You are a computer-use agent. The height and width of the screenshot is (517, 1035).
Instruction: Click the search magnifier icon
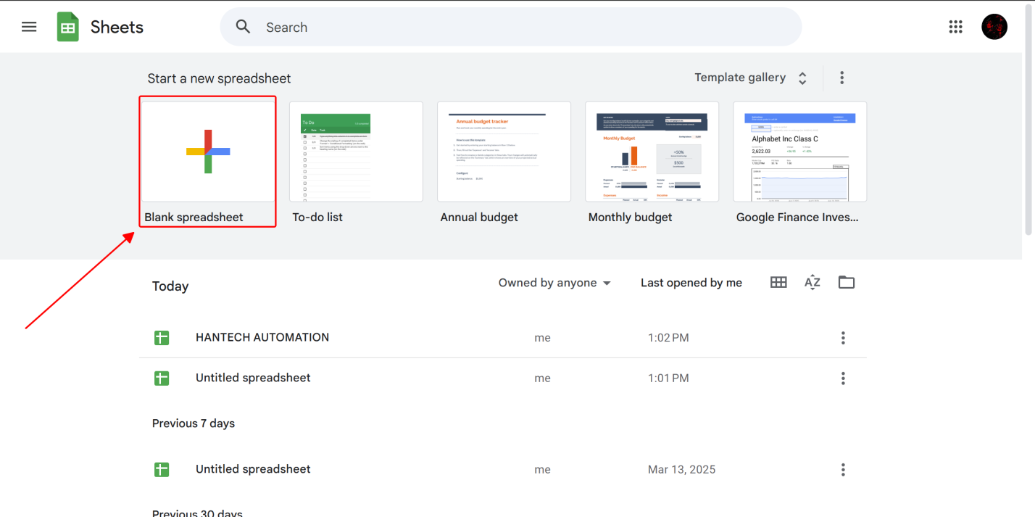243,27
